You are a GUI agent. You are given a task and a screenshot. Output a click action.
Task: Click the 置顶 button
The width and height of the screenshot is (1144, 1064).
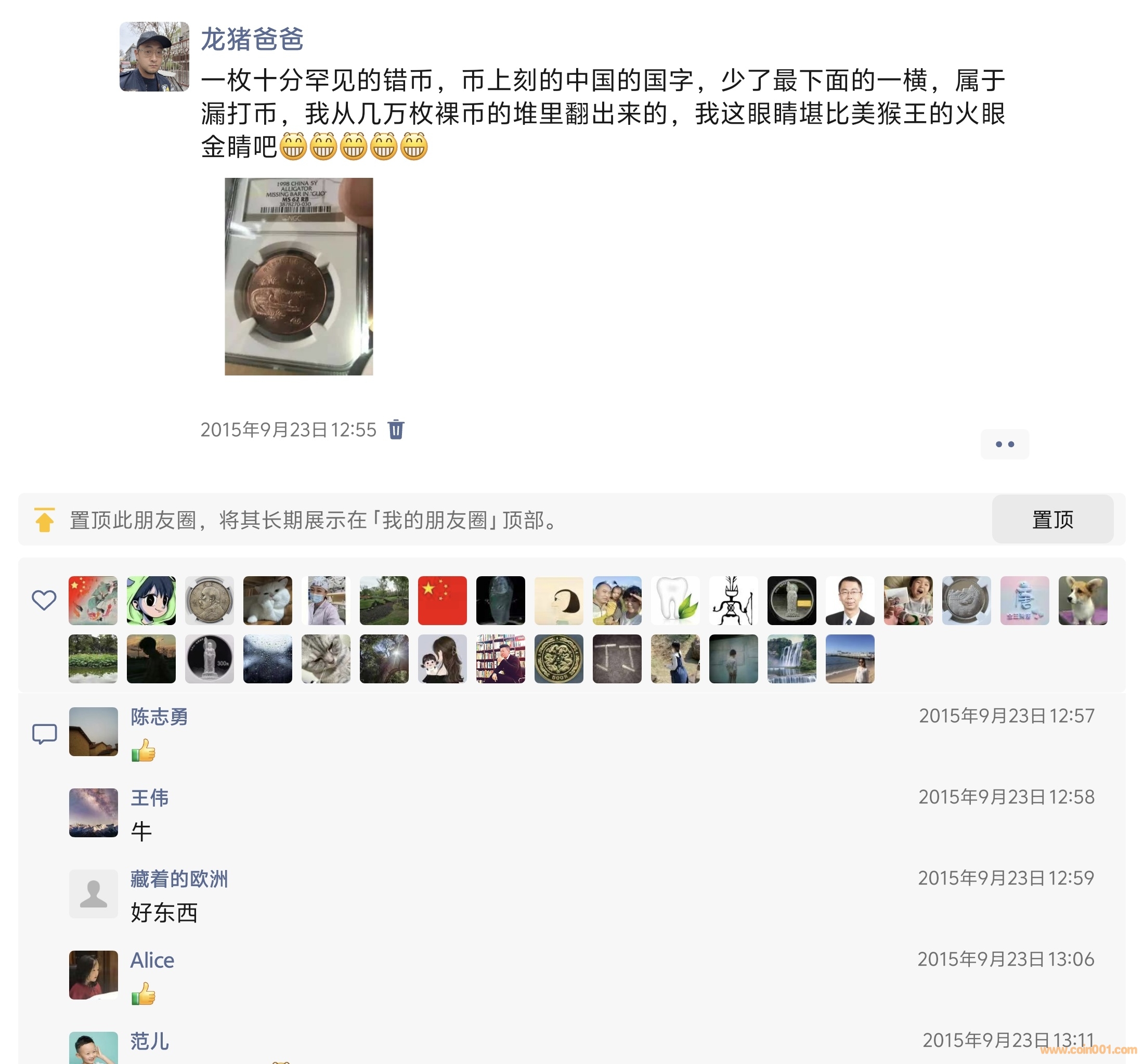coord(1052,519)
